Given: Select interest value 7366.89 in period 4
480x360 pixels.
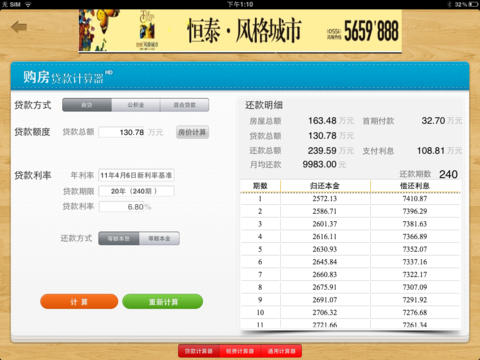Looking at the screenshot, I should tap(415, 237).
